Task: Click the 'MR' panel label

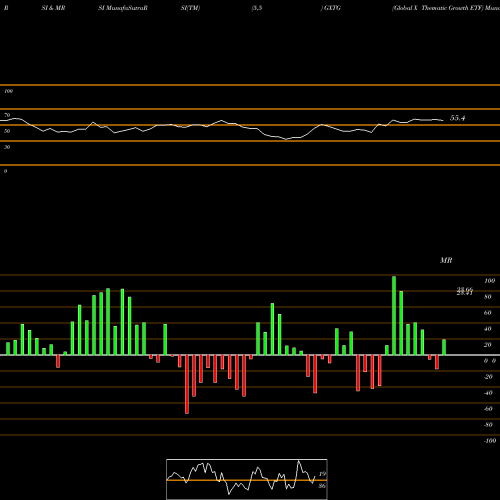Action: point(446,260)
